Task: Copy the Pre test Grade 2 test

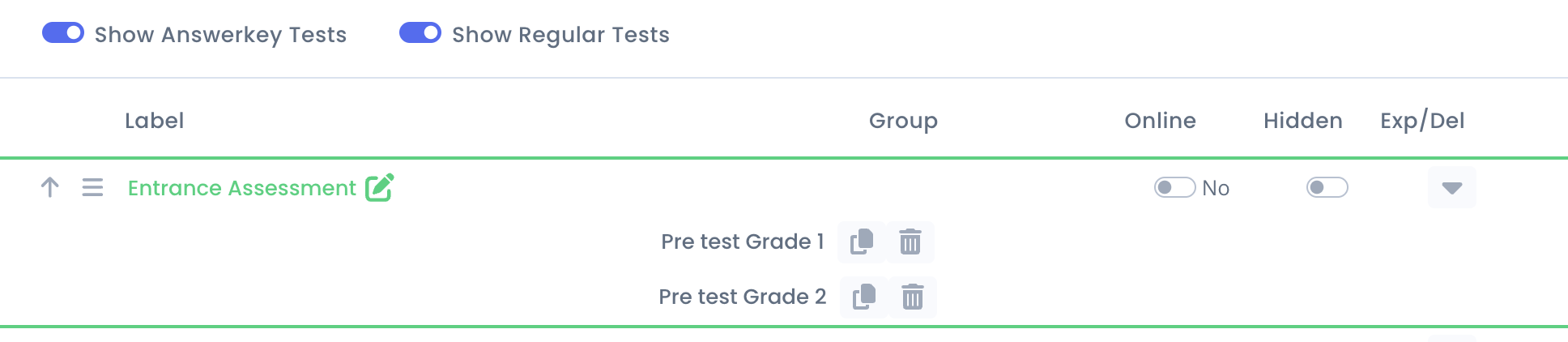Action: pyautogui.click(x=864, y=297)
